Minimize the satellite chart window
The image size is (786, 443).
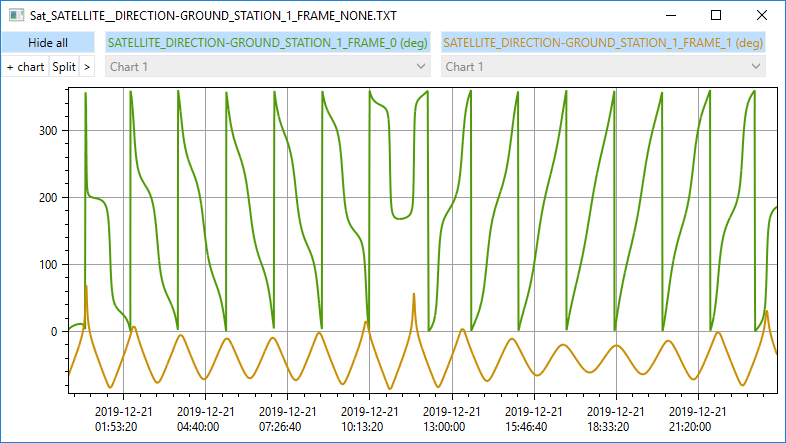670,16
